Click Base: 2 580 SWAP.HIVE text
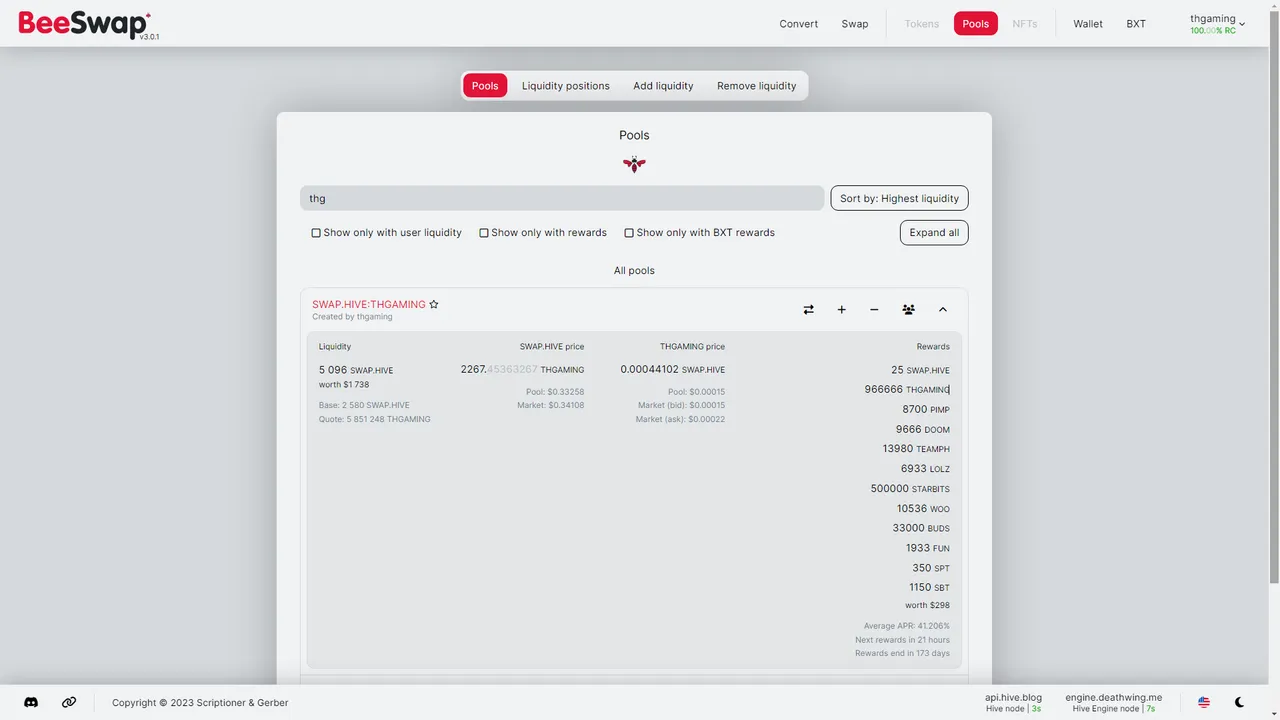The image size is (1280, 720). click(364, 405)
